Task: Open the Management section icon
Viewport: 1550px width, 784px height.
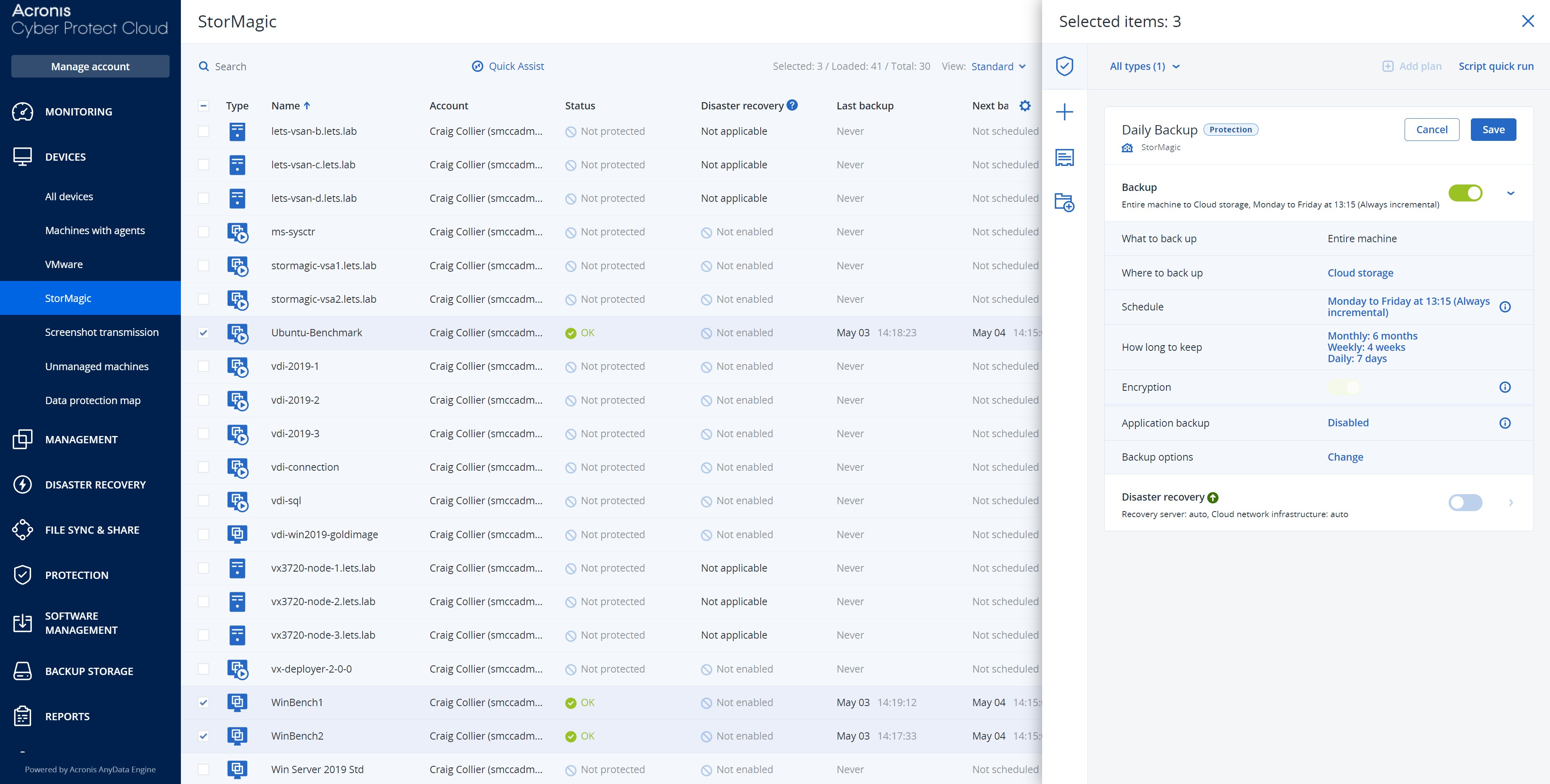Action: click(23, 440)
